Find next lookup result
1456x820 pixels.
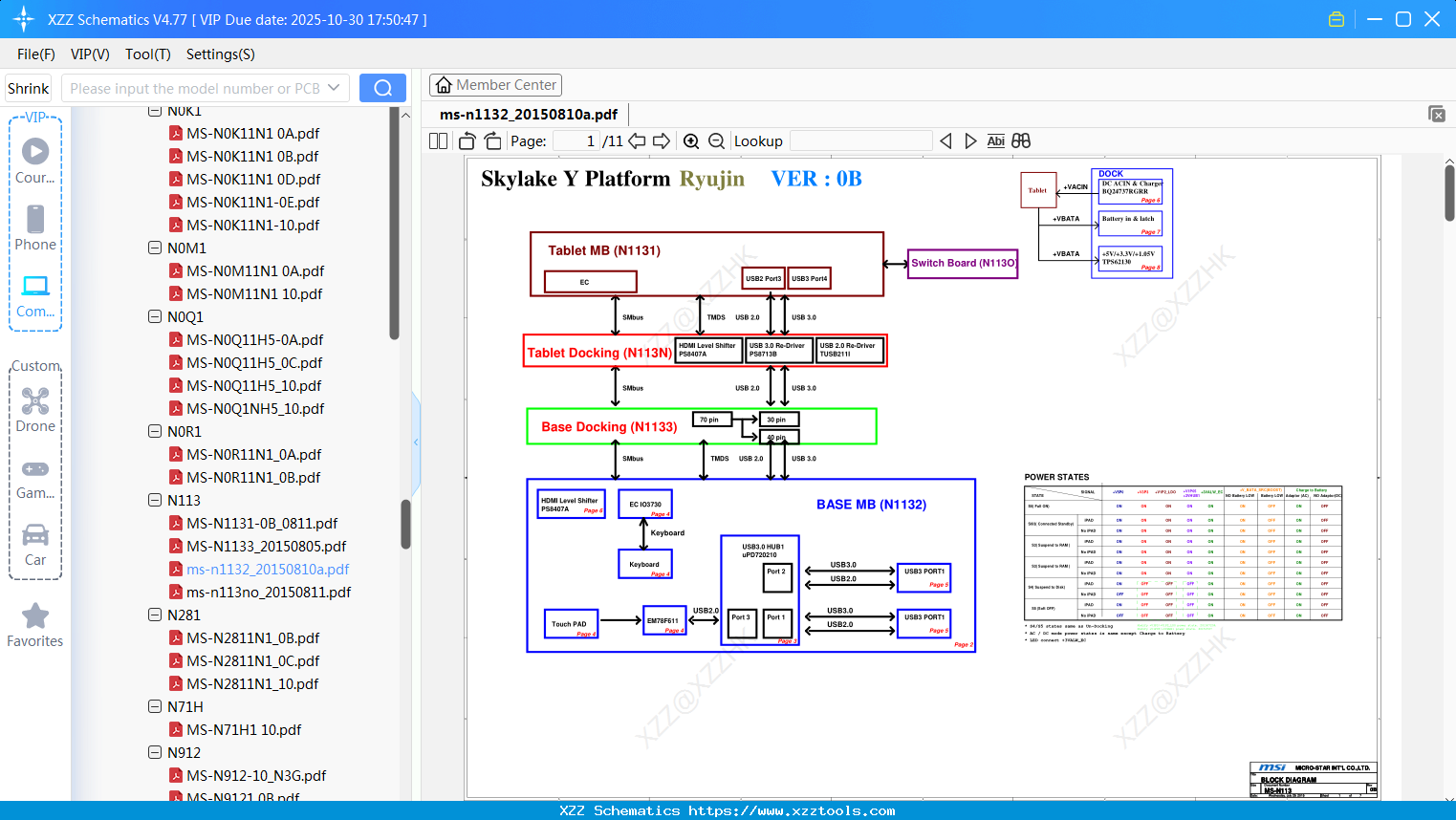click(x=970, y=140)
